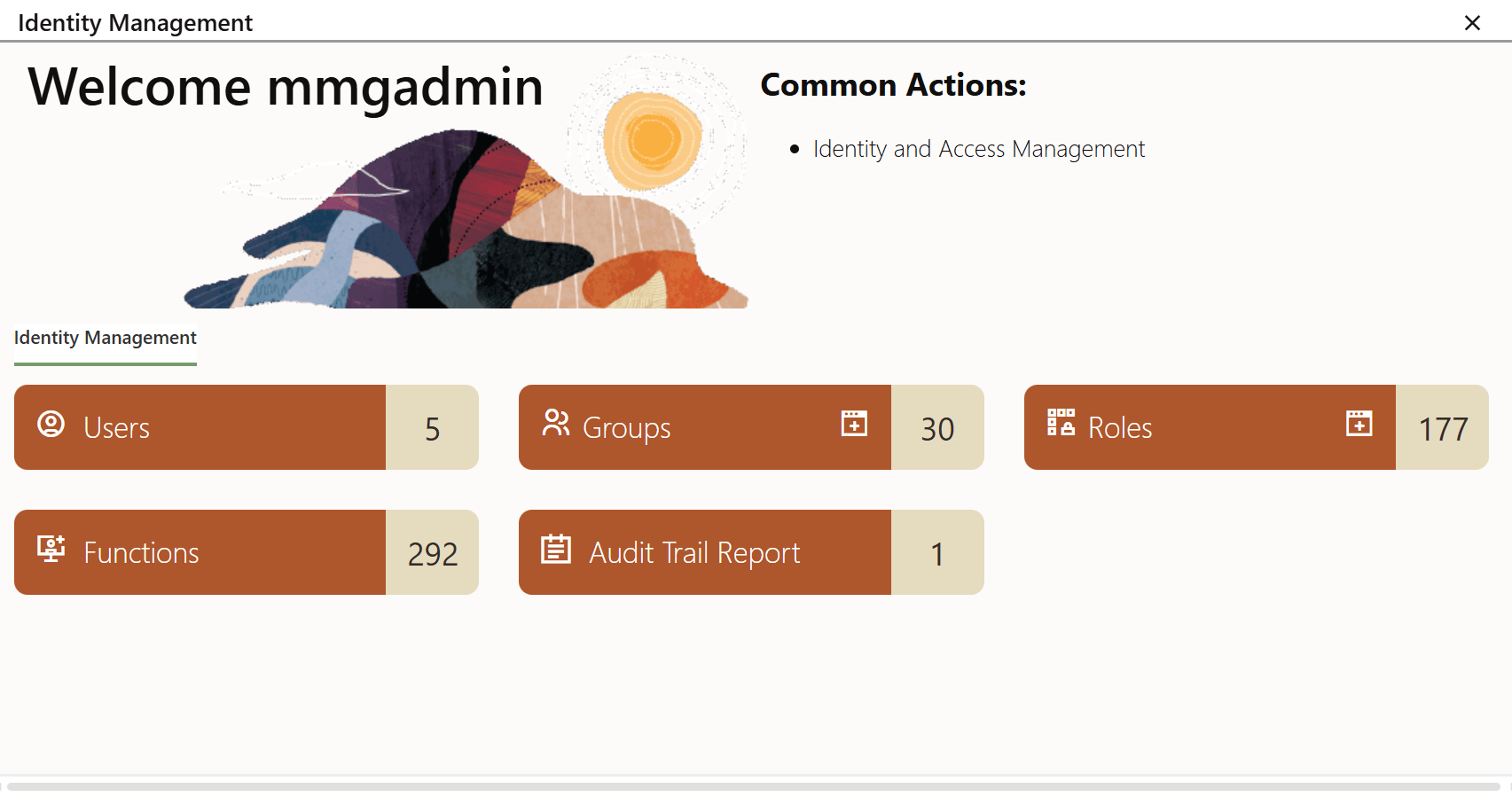
Task: Click the Roles count showing 177
Action: [1442, 427]
